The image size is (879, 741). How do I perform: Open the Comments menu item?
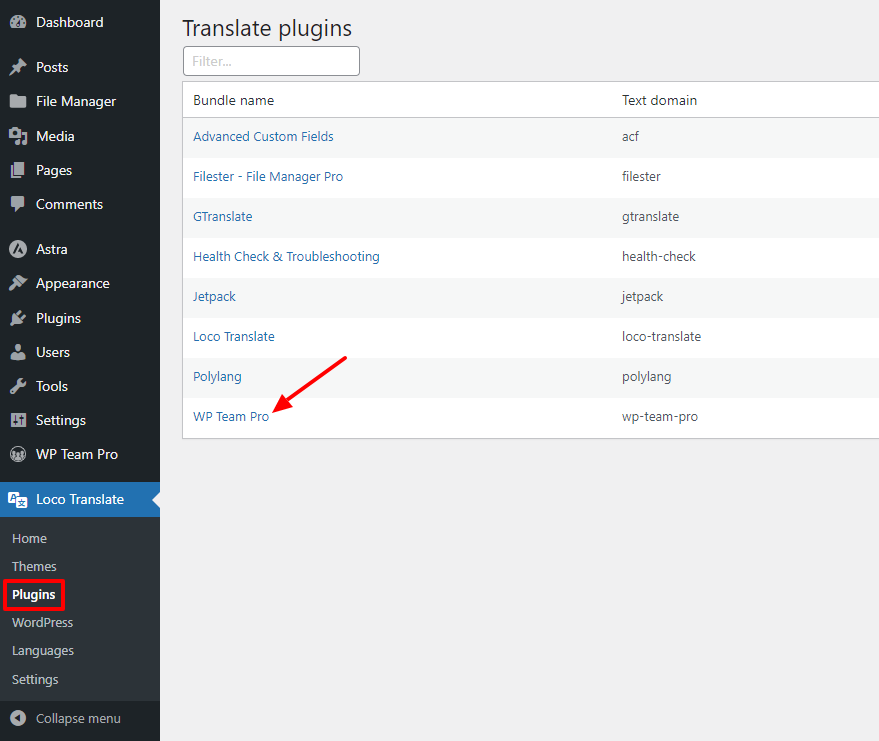[x=70, y=205]
